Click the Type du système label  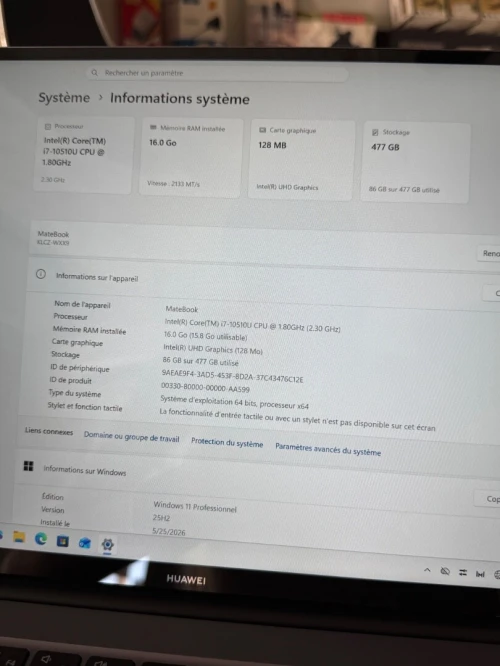click(x=75, y=393)
